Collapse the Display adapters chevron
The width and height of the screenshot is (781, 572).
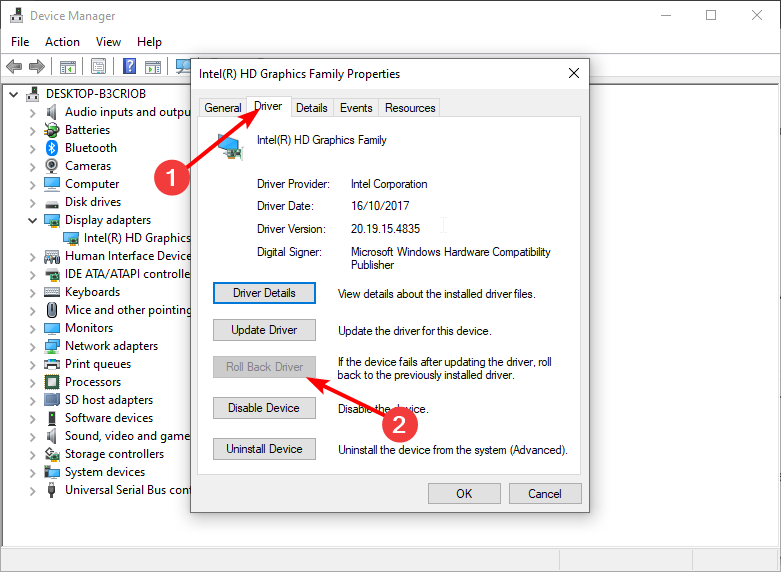tap(32, 220)
